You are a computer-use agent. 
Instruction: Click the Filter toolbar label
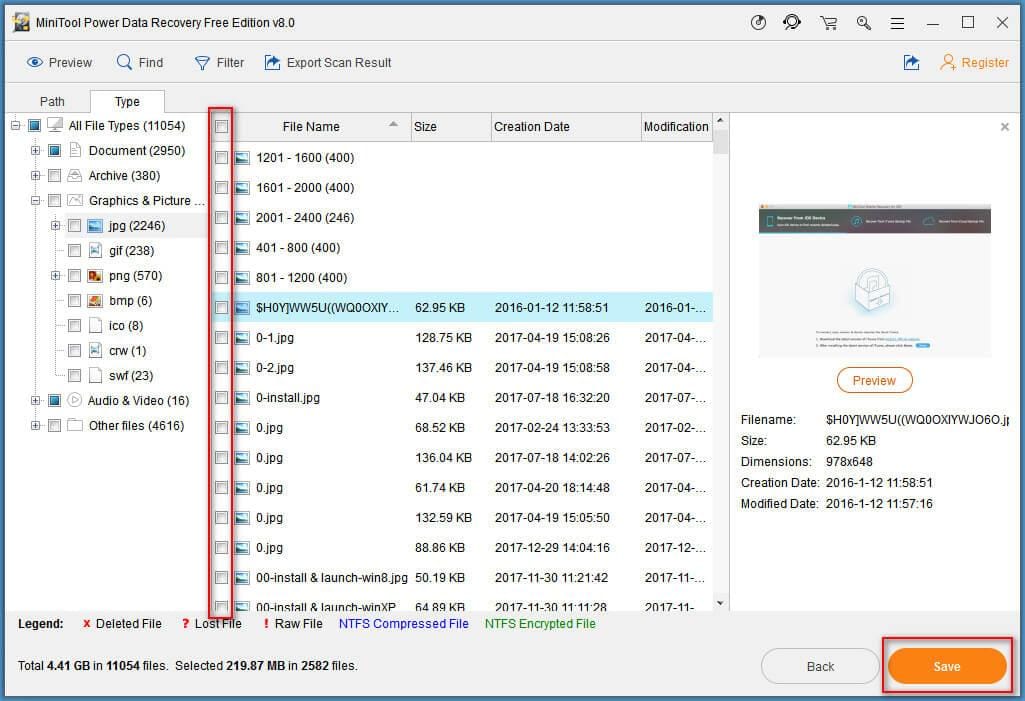coord(230,63)
